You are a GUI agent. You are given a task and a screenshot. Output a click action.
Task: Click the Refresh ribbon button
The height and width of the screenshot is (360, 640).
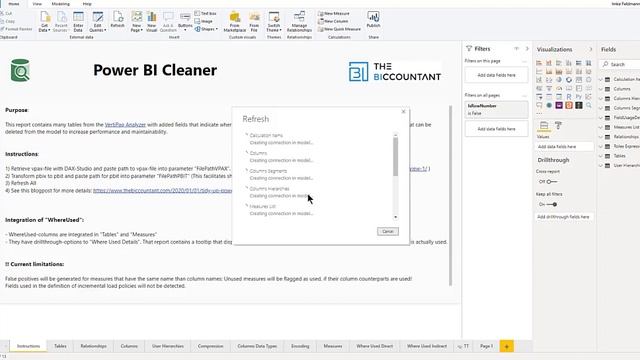point(118,20)
